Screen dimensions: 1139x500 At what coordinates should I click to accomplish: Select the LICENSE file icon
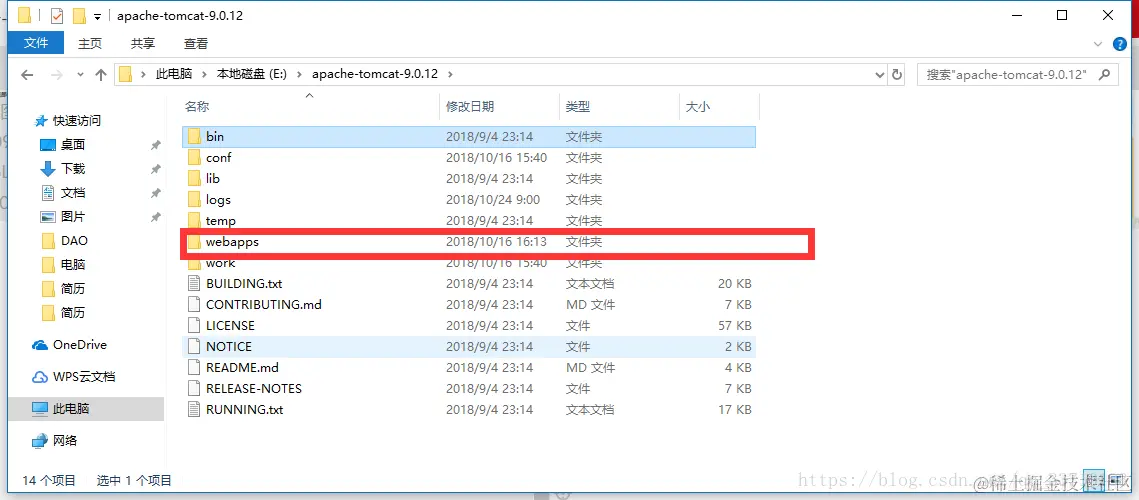(x=193, y=326)
